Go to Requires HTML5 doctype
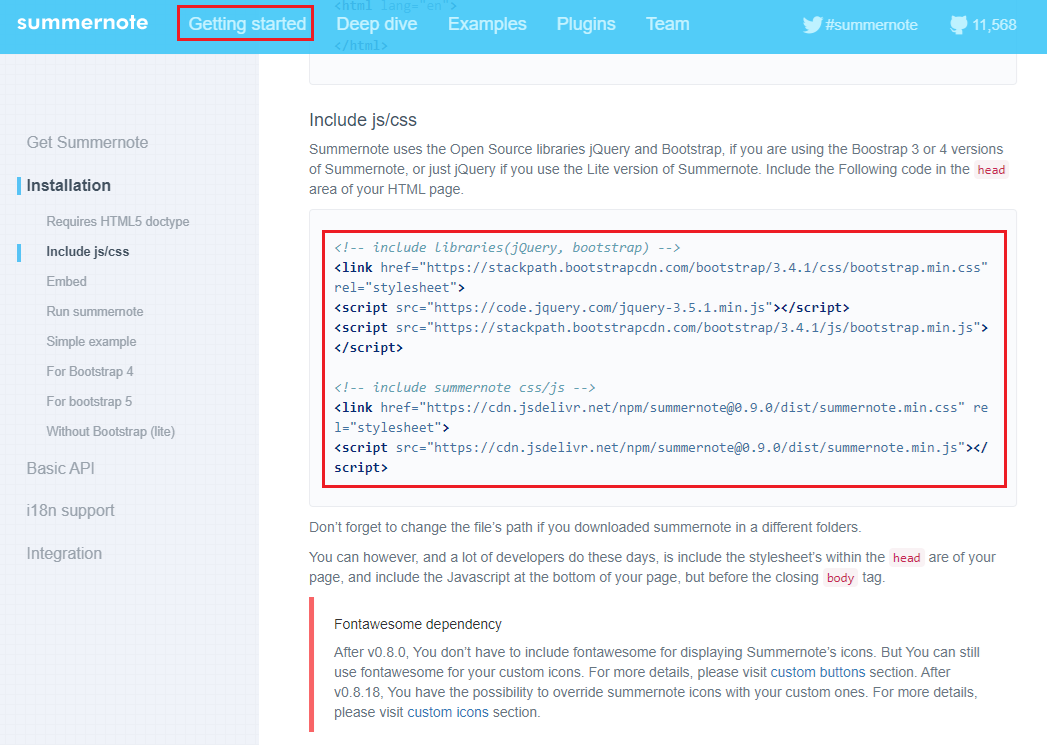 tap(118, 222)
